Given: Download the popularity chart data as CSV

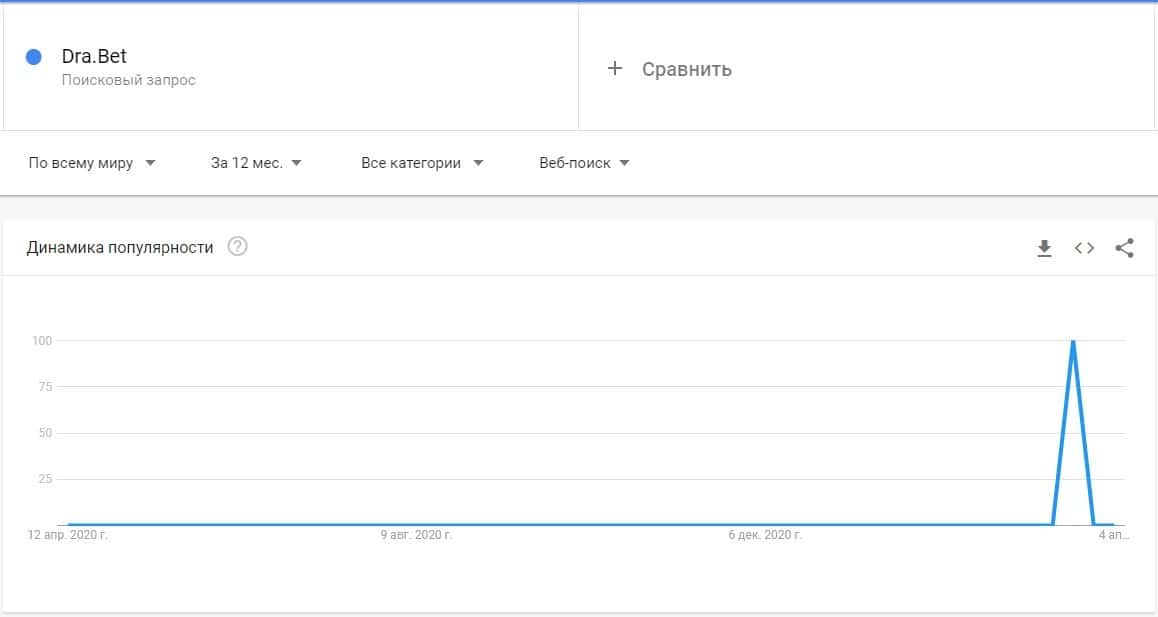Looking at the screenshot, I should tap(1044, 248).
